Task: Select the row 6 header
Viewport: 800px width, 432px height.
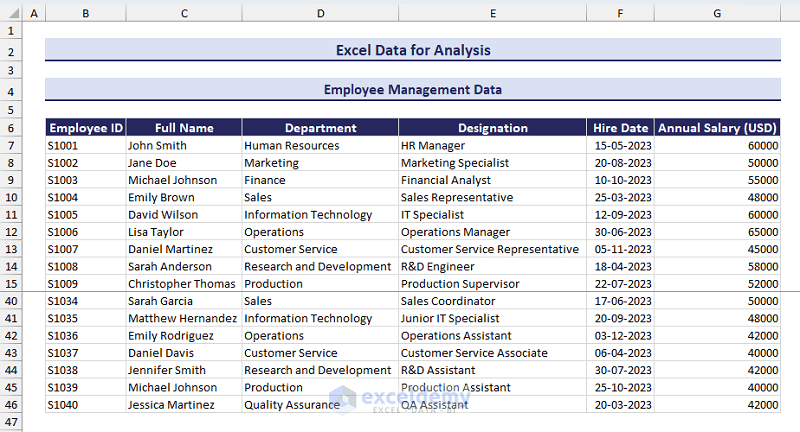Action: [x=11, y=128]
